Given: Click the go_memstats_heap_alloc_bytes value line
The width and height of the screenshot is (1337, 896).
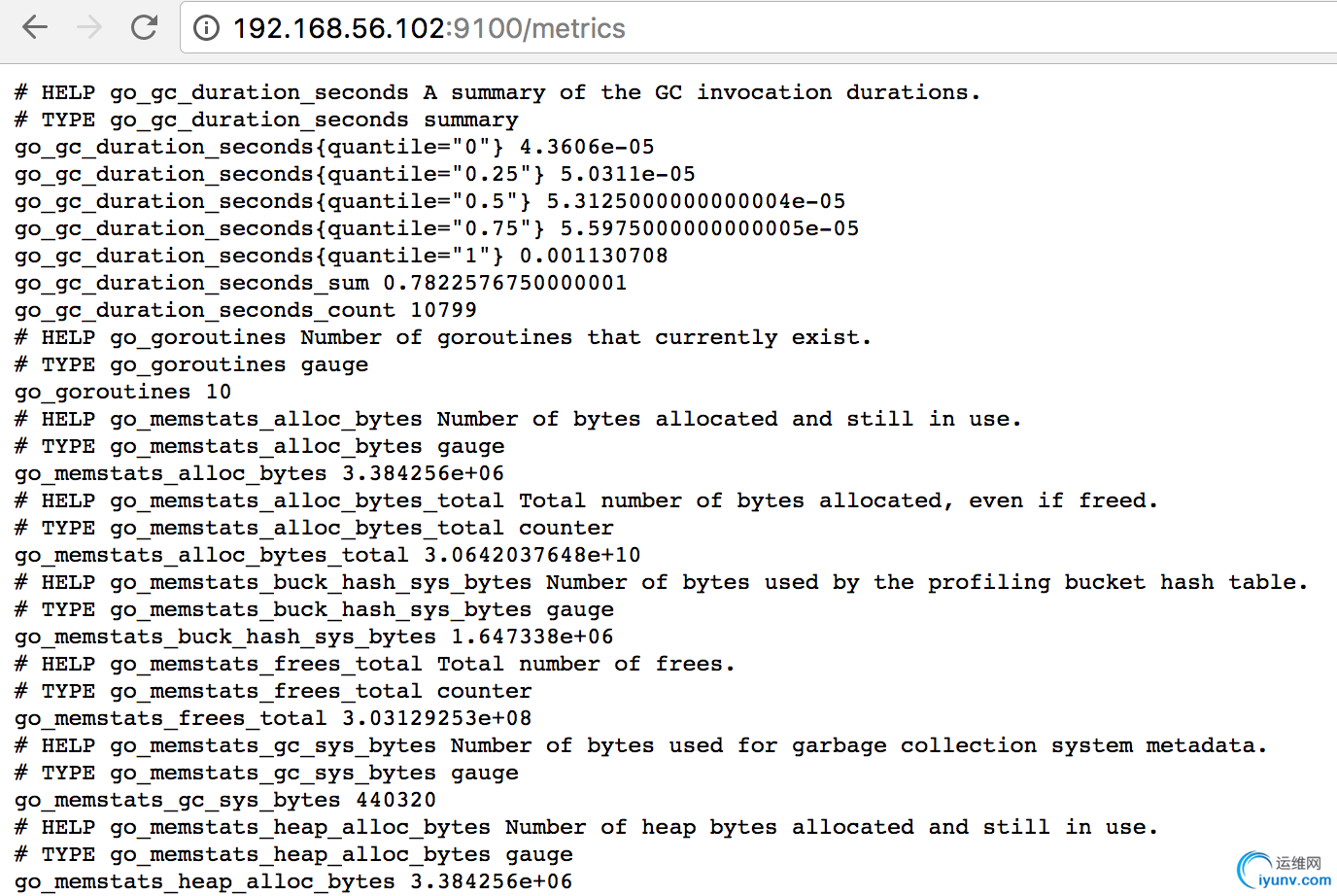Looking at the screenshot, I should [x=293, y=881].
